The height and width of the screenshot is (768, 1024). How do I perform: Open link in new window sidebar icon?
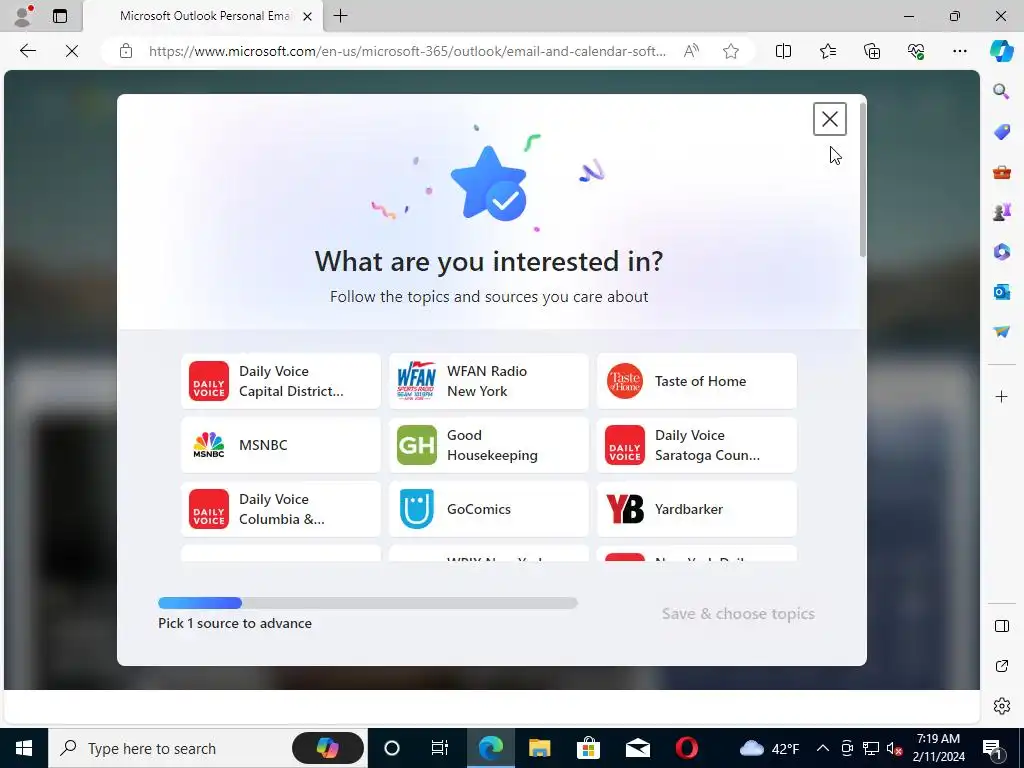1001,666
